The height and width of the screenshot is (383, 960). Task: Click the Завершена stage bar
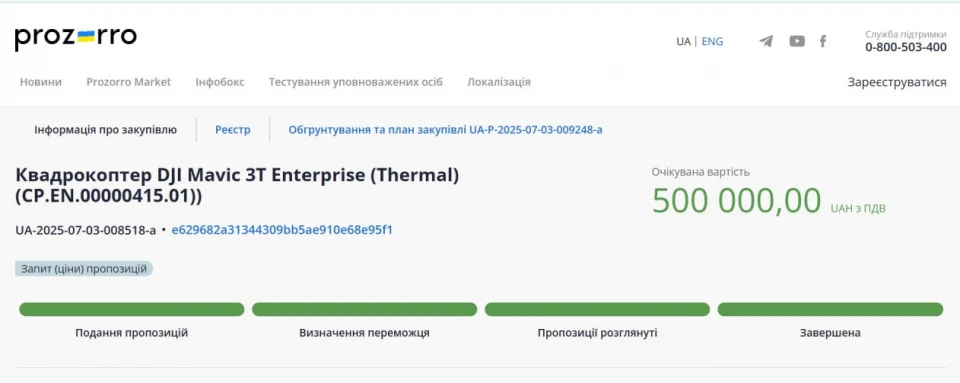(830, 309)
